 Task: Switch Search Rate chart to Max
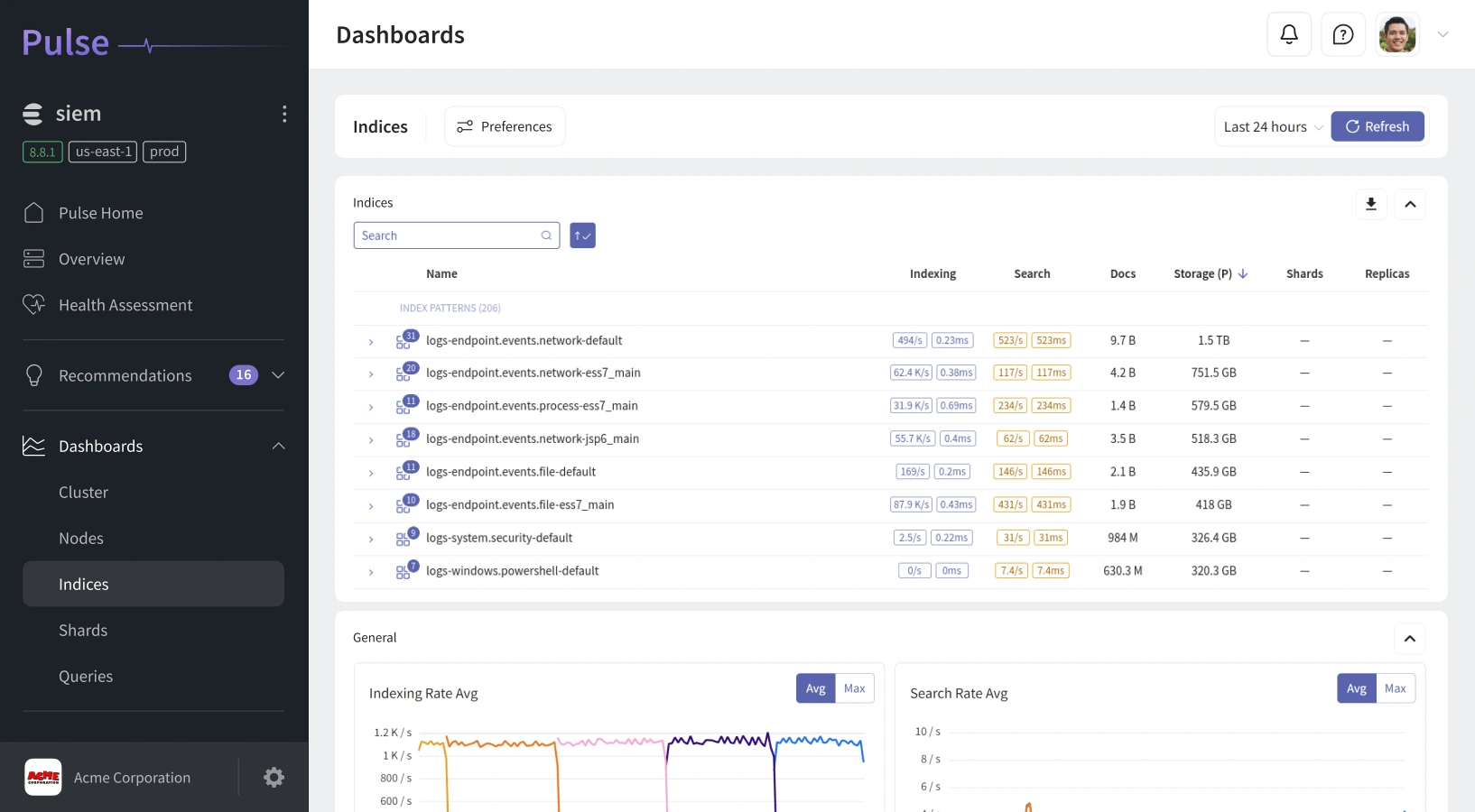pos(1395,688)
